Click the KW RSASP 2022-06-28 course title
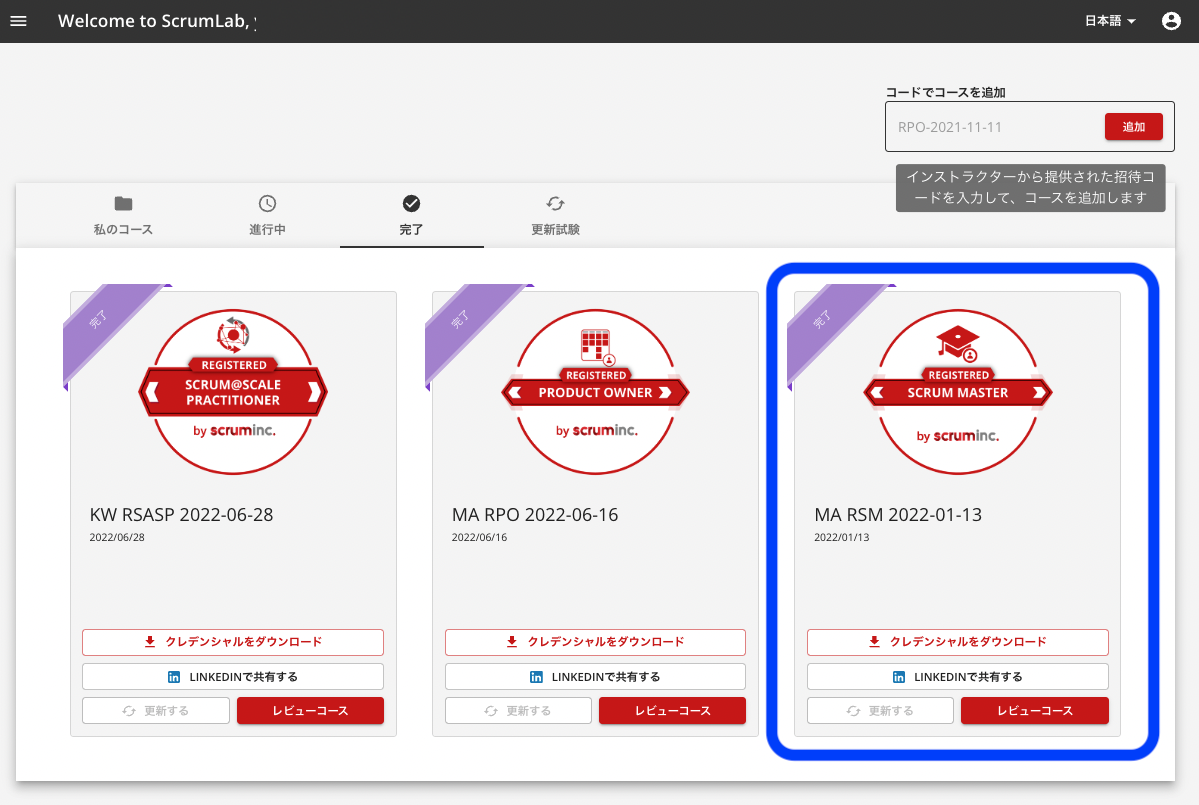The height and width of the screenshot is (805, 1199). (x=181, y=514)
